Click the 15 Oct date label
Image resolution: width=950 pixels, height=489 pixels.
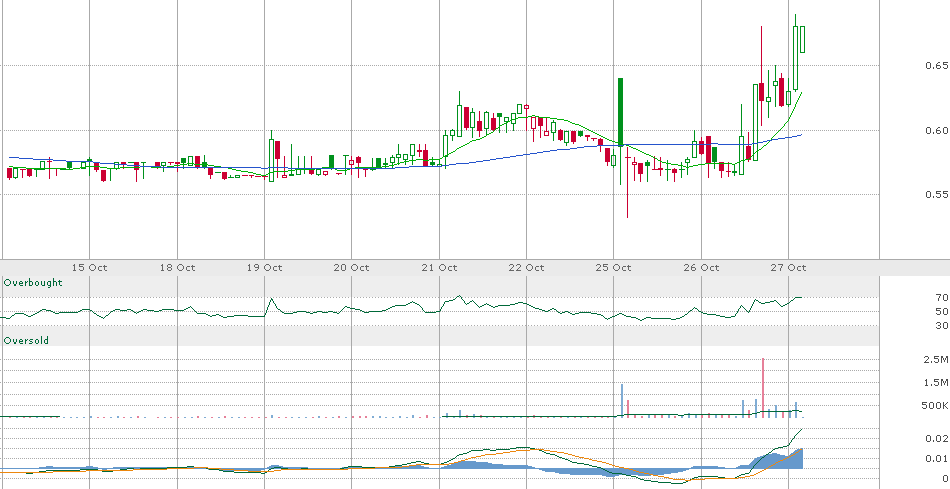coord(90,268)
